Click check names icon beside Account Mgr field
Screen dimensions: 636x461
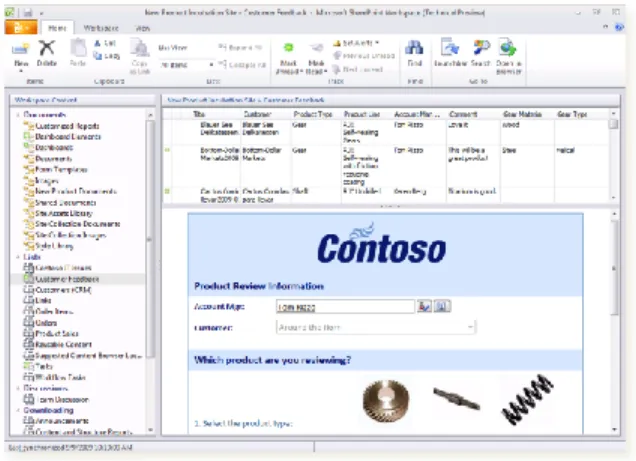pos(424,306)
